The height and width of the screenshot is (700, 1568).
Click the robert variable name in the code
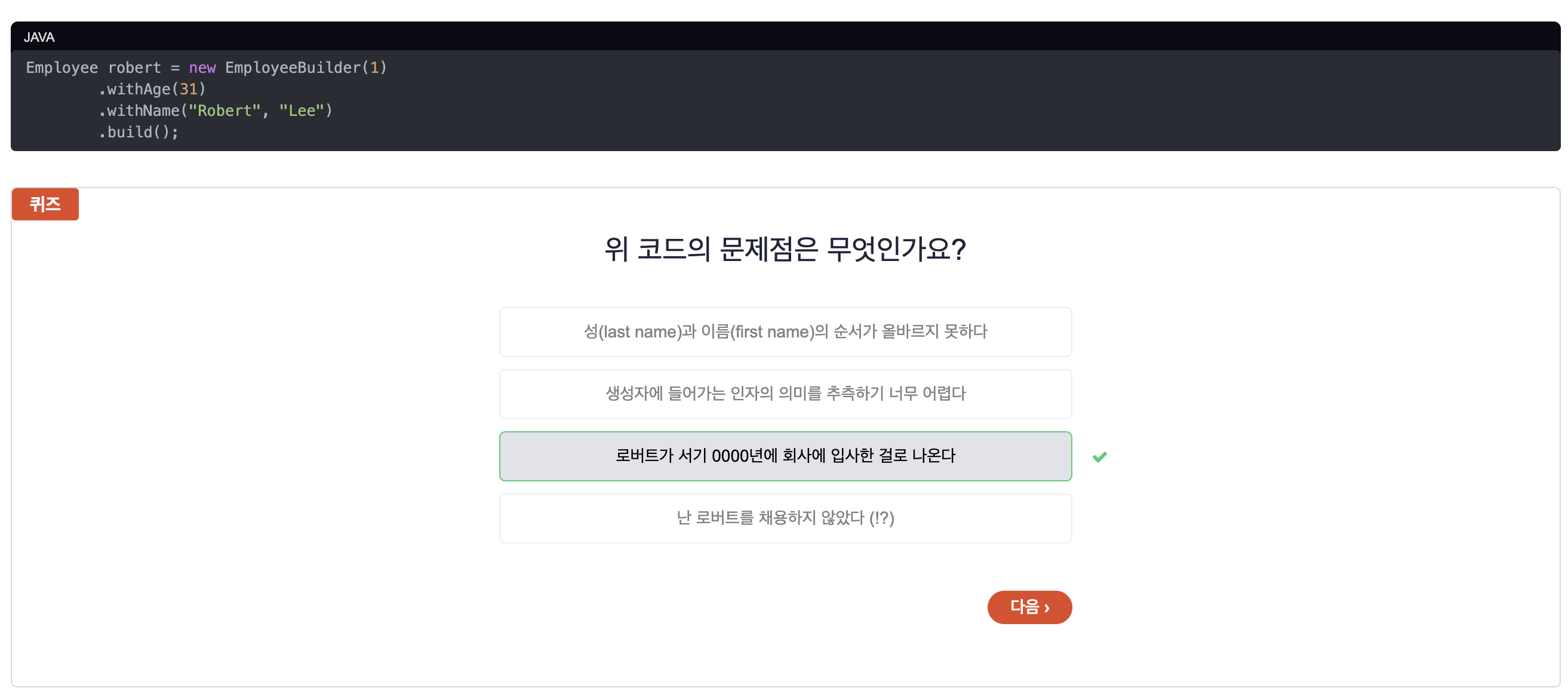(134, 67)
